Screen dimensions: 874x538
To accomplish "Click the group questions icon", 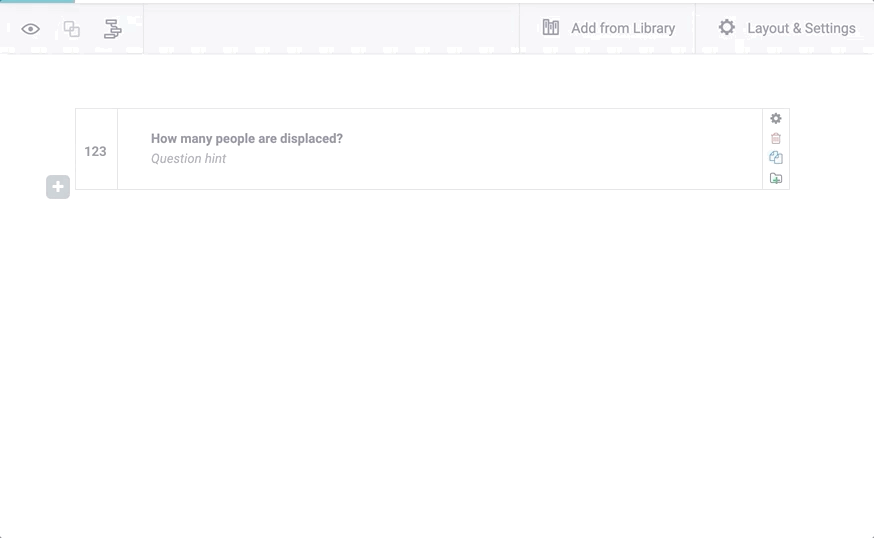I will [x=72, y=29].
